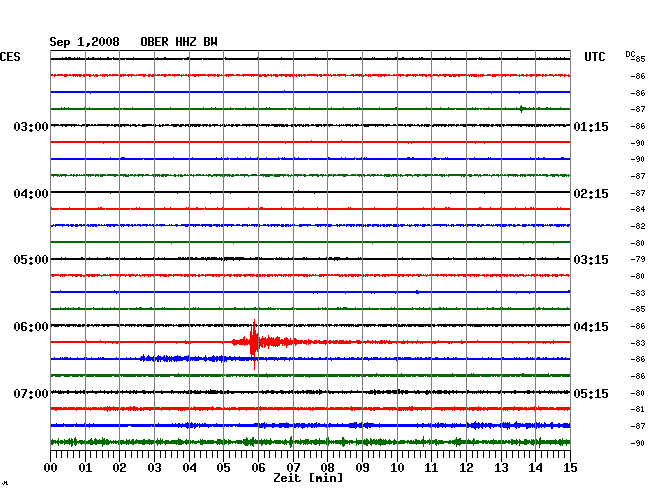Click the small green blip near minute 13
The height and width of the screenshot is (494, 650).
(x=522, y=109)
